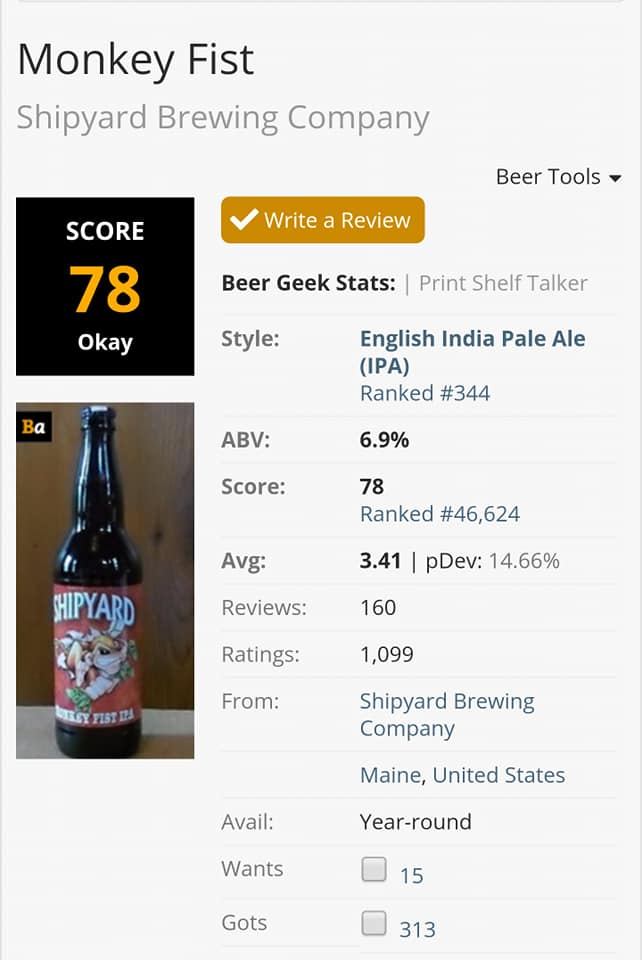Select the United States link

[x=499, y=775]
